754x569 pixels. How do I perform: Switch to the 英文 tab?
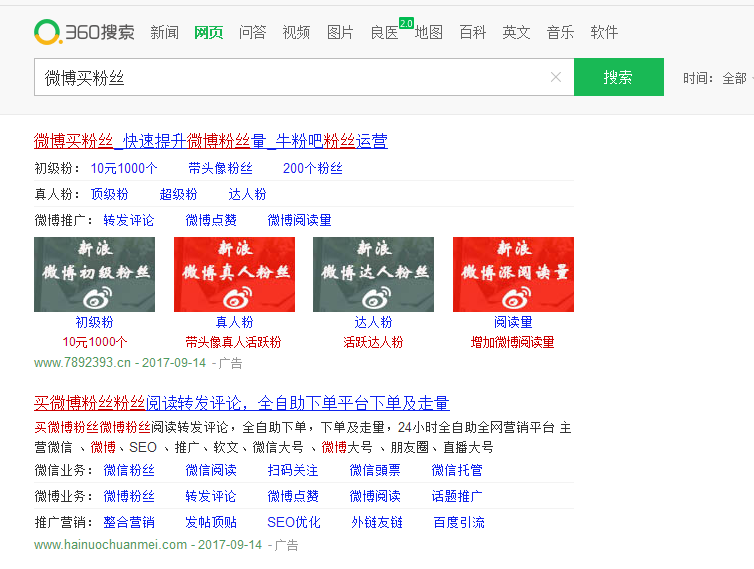click(516, 32)
